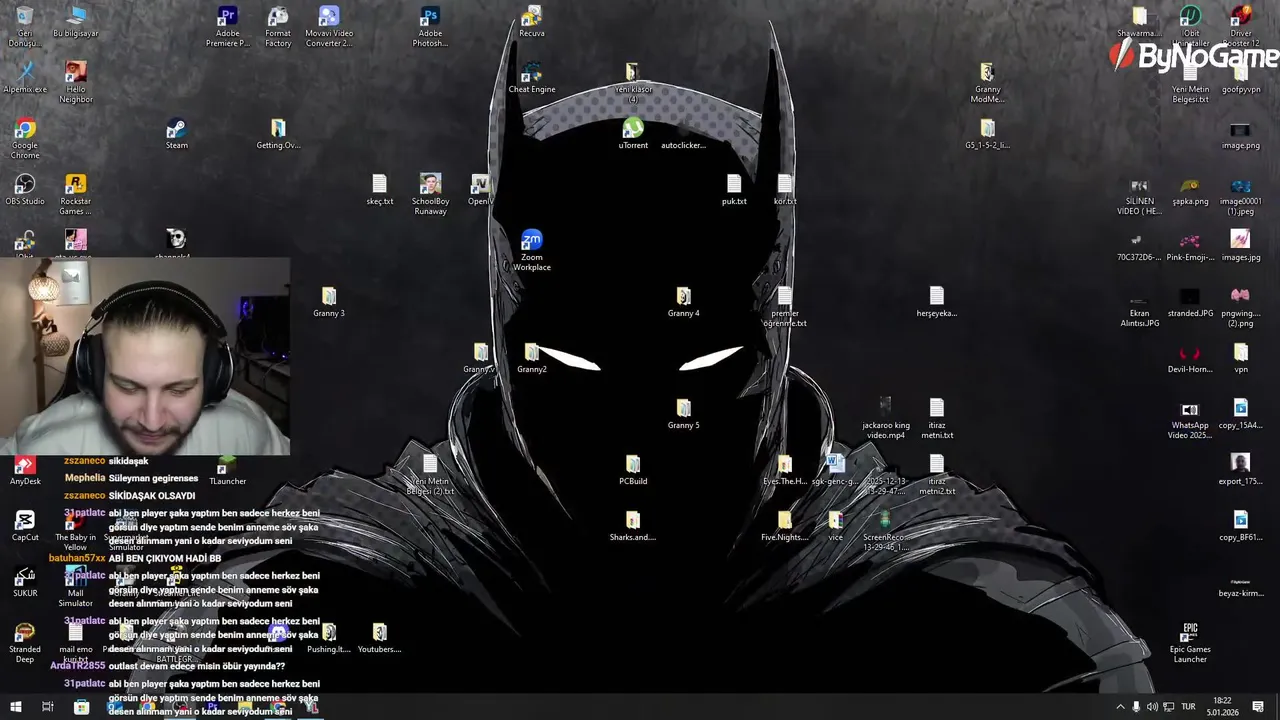1280x720 pixels.
Task: Open Microsoft Store from taskbar
Action: point(81,707)
